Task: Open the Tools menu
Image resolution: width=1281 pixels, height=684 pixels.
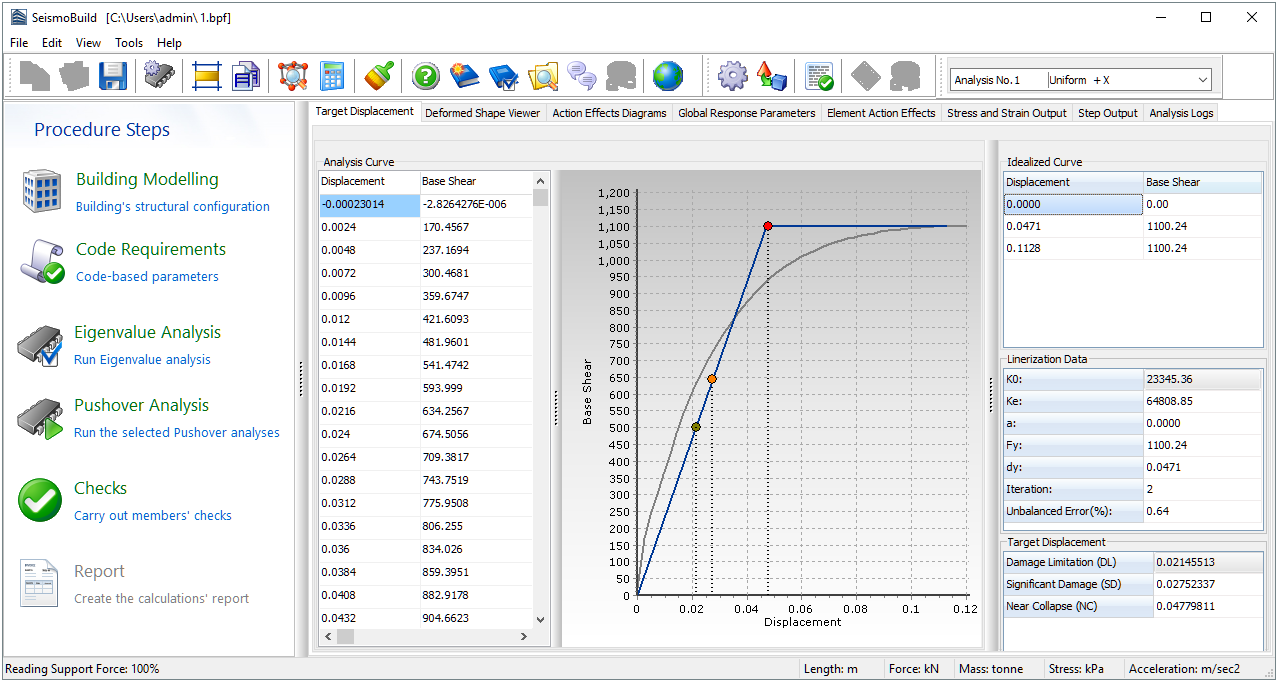Action: [129, 43]
